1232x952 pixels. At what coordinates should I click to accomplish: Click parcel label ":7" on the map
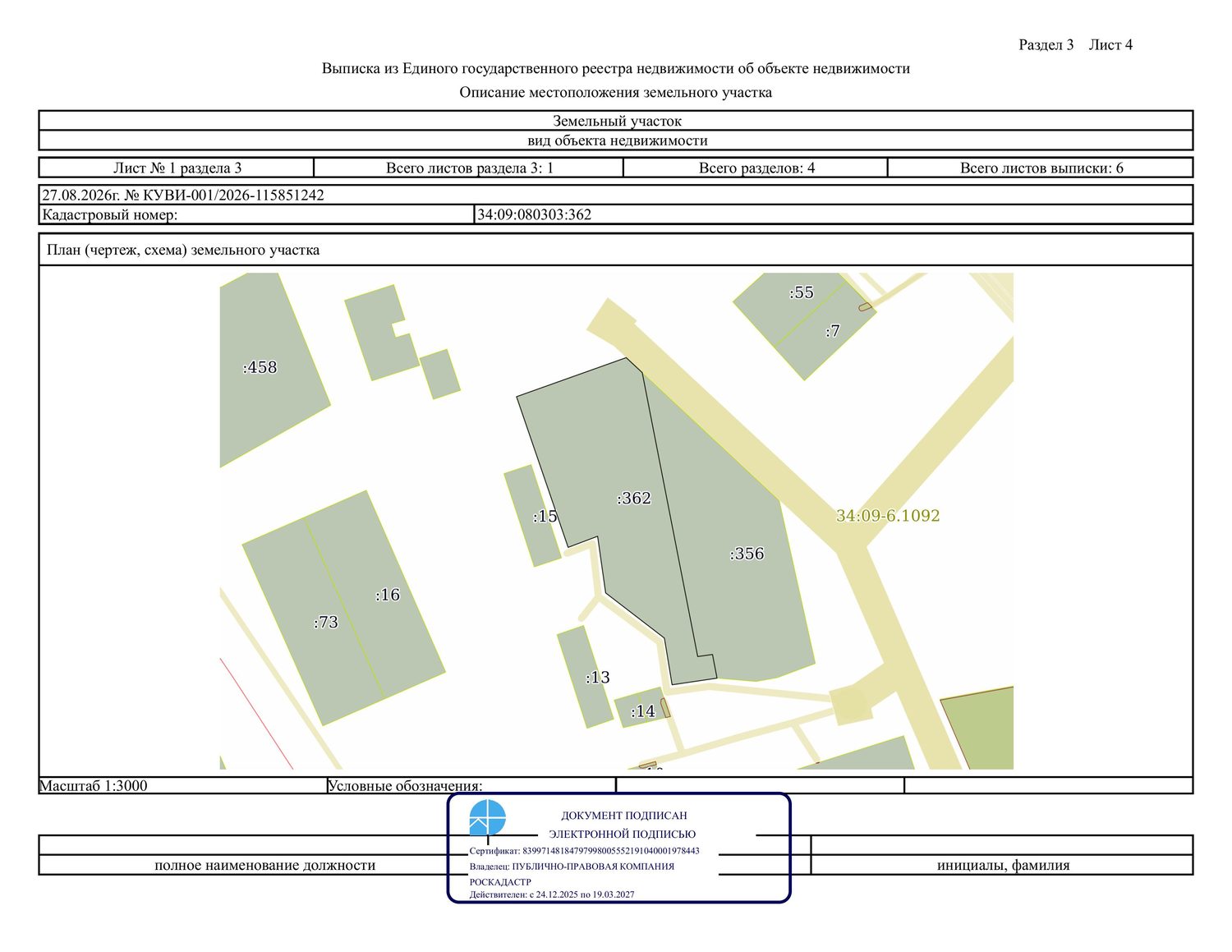click(x=832, y=331)
